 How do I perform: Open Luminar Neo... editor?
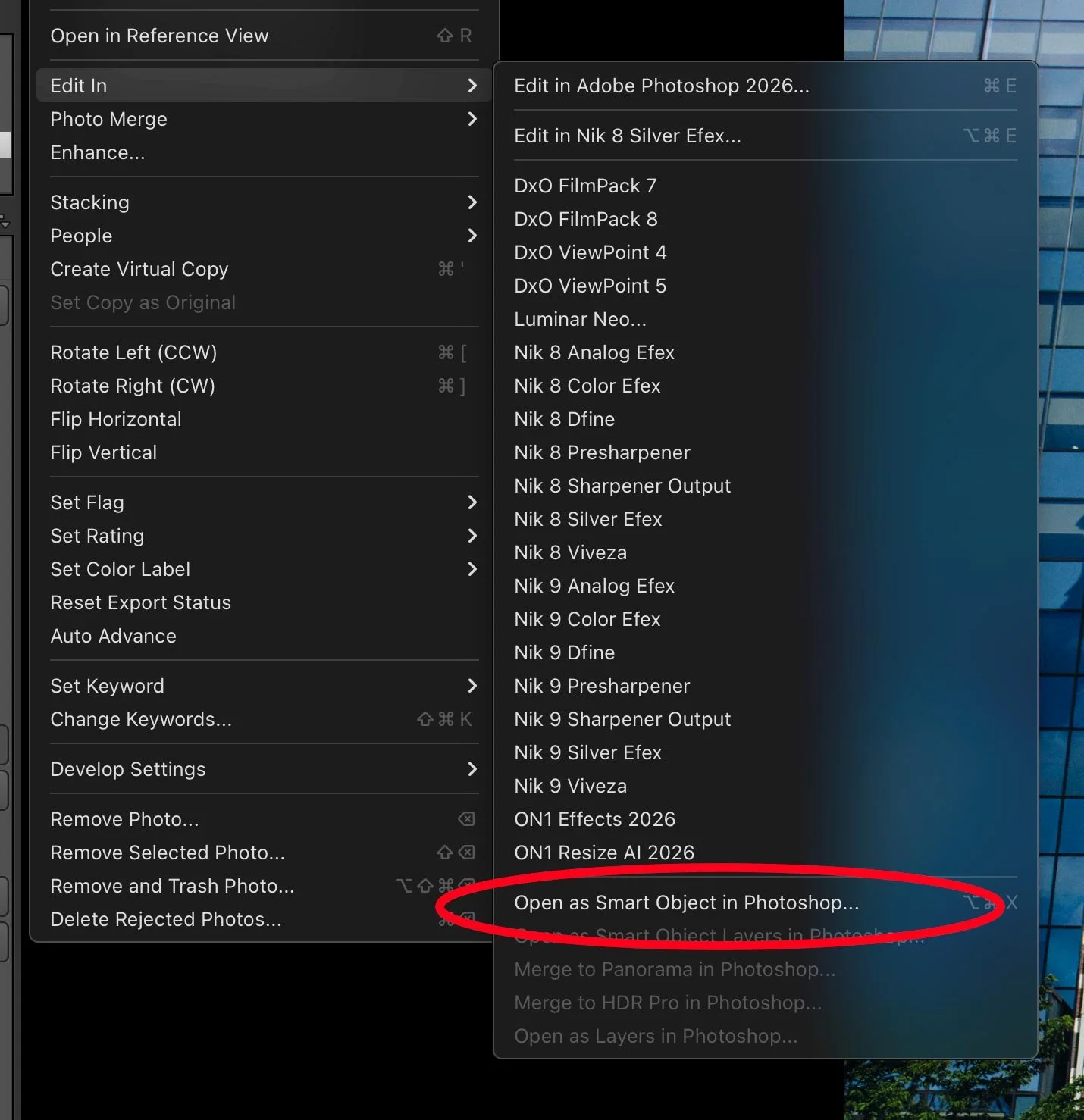pyautogui.click(x=766, y=319)
